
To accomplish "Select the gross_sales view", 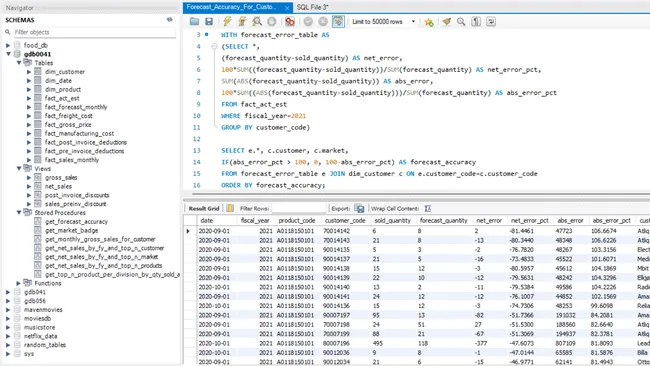I will pos(61,177).
